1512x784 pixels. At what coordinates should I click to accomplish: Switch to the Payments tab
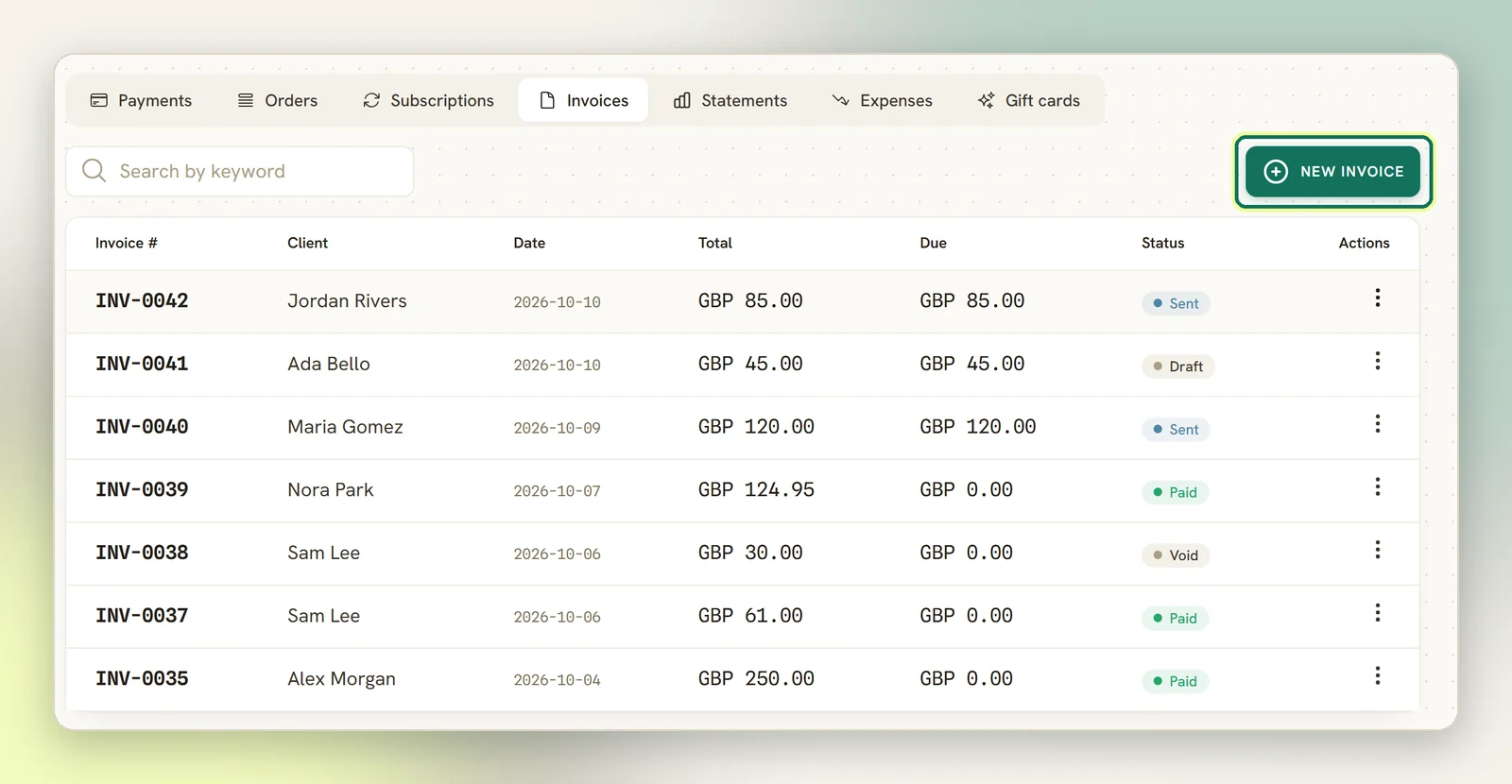[141, 100]
